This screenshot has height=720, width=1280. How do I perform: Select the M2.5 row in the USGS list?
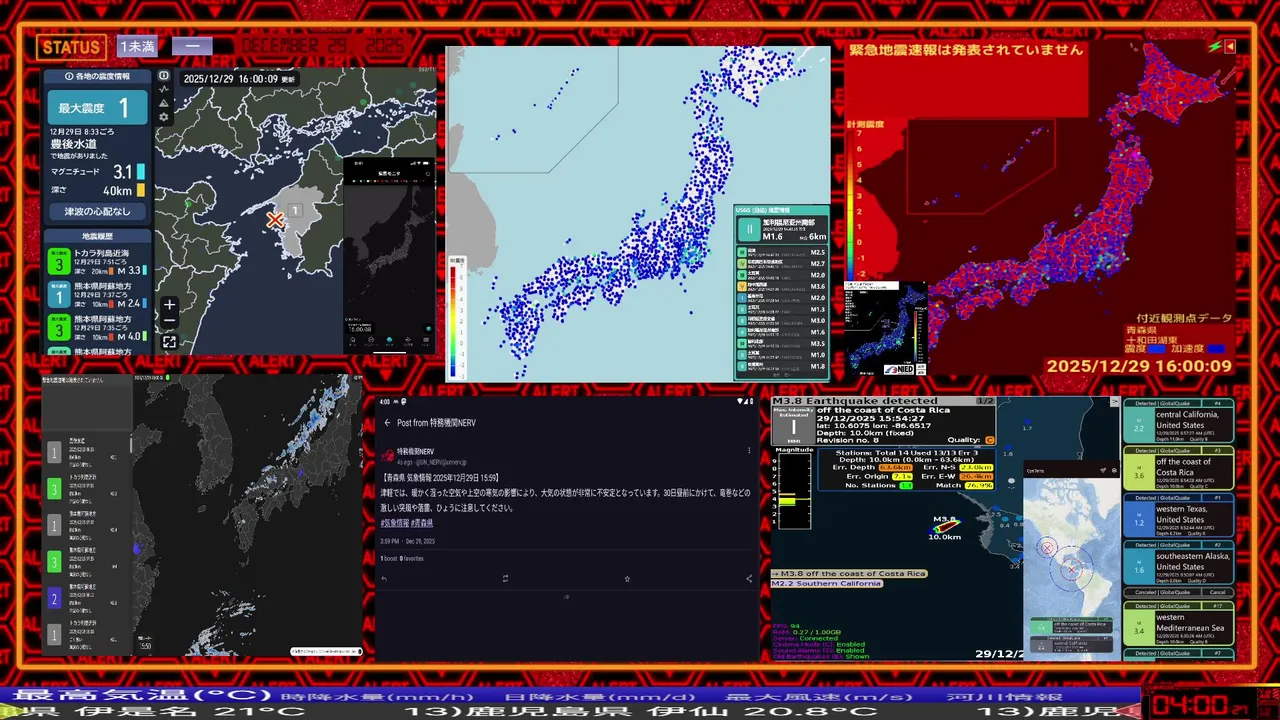pyautogui.click(x=781, y=253)
